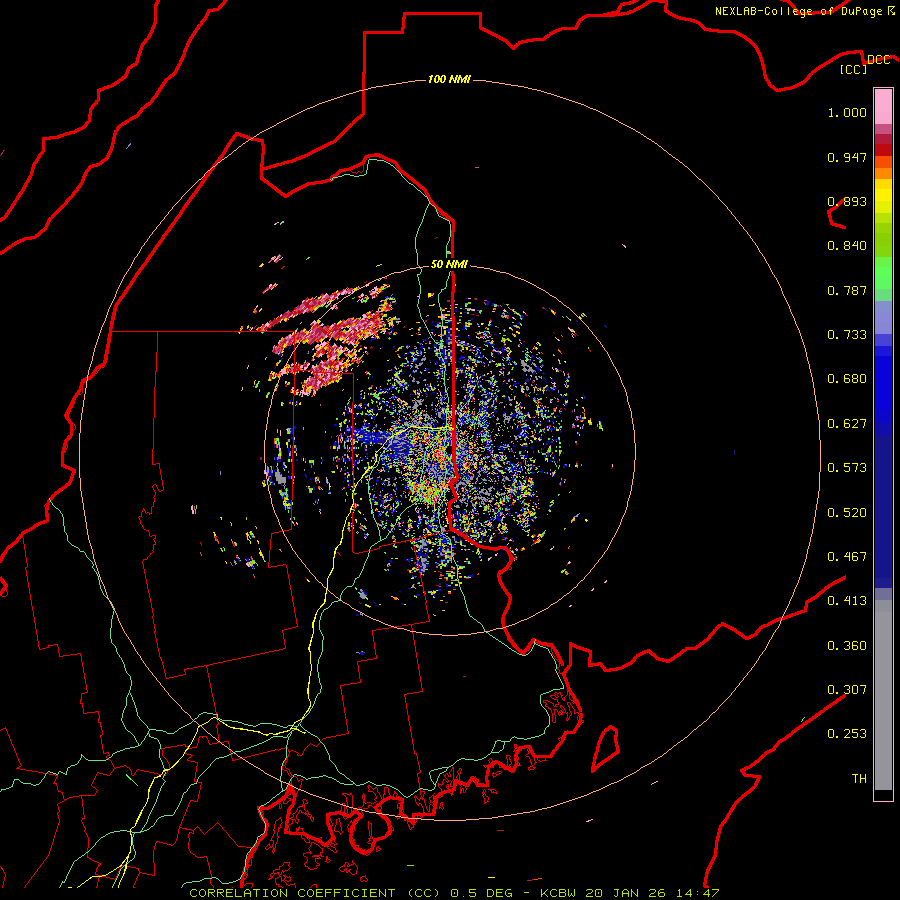Click the TH threshold label in the legend
Viewport: 900px width, 900px height.
[x=859, y=779]
